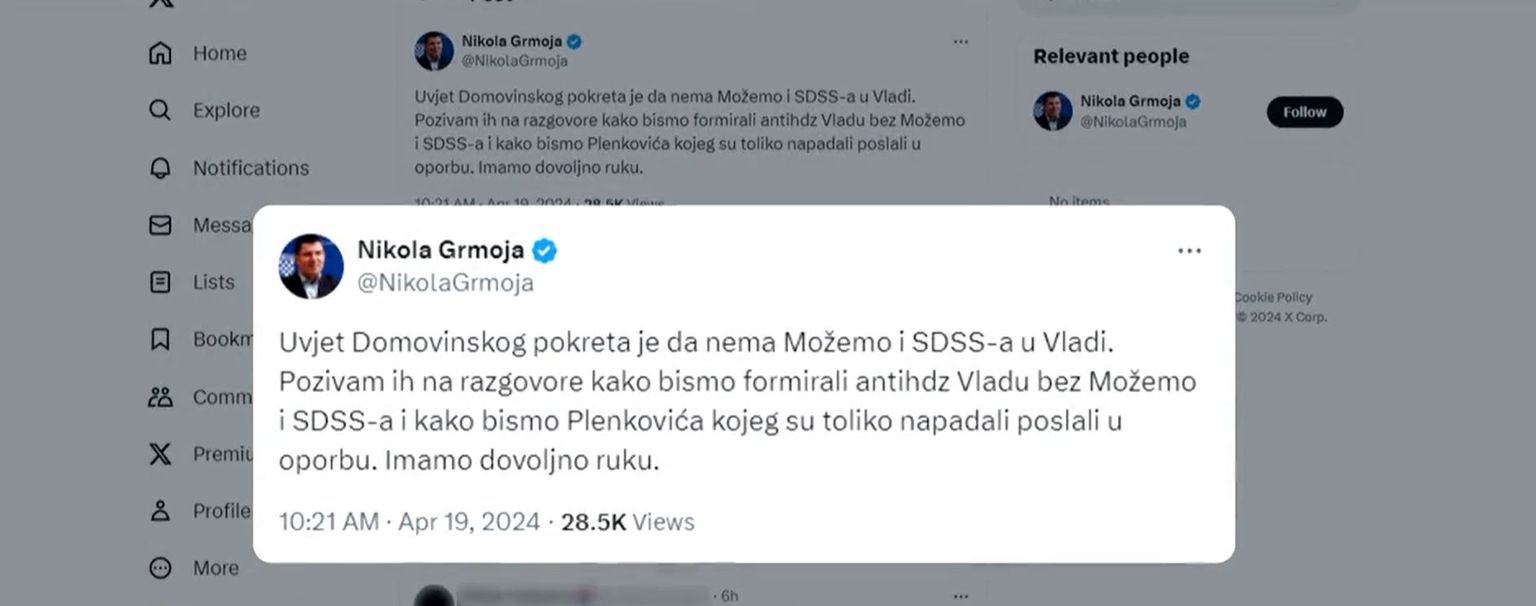The width and height of the screenshot is (1536, 606).
Task: Click the 10:21 AM Apr 19, 2024 timestamp
Action: coord(408,522)
